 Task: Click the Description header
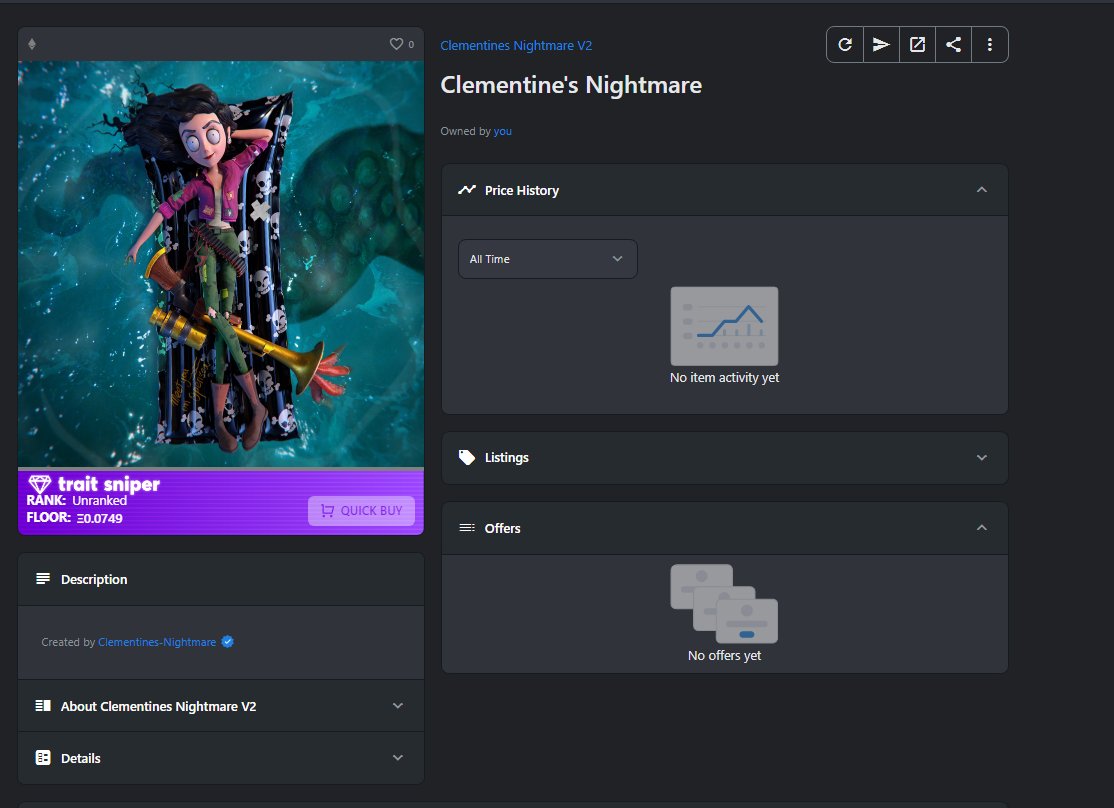(x=221, y=579)
